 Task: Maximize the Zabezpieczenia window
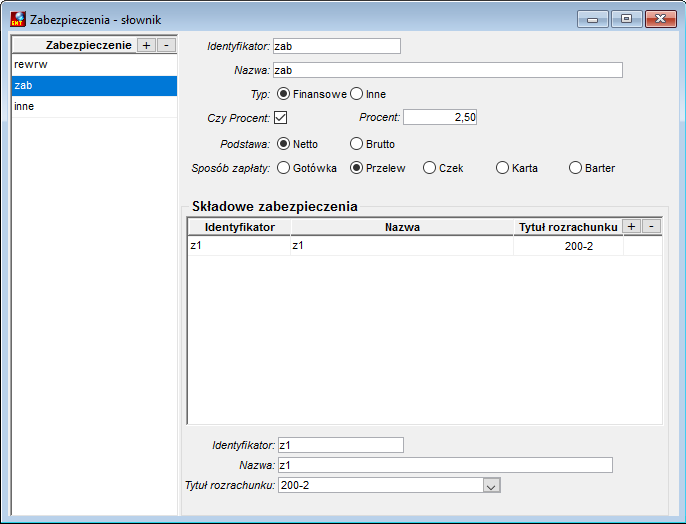[x=626, y=19]
